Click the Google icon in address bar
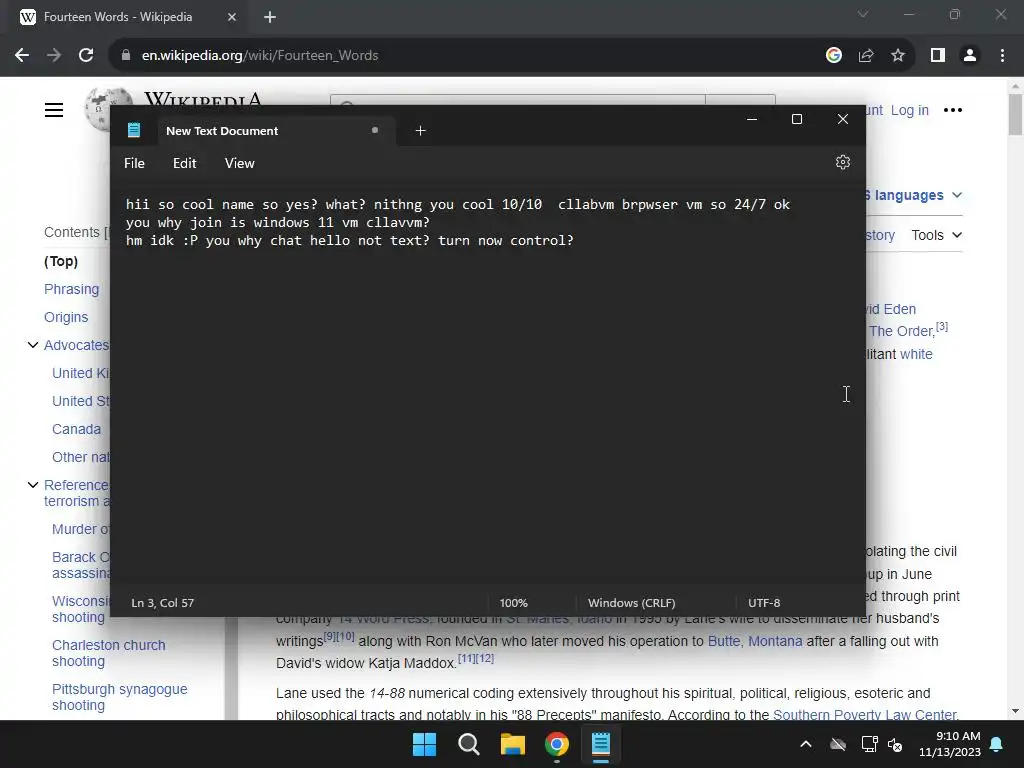The image size is (1024, 768). tap(833, 56)
